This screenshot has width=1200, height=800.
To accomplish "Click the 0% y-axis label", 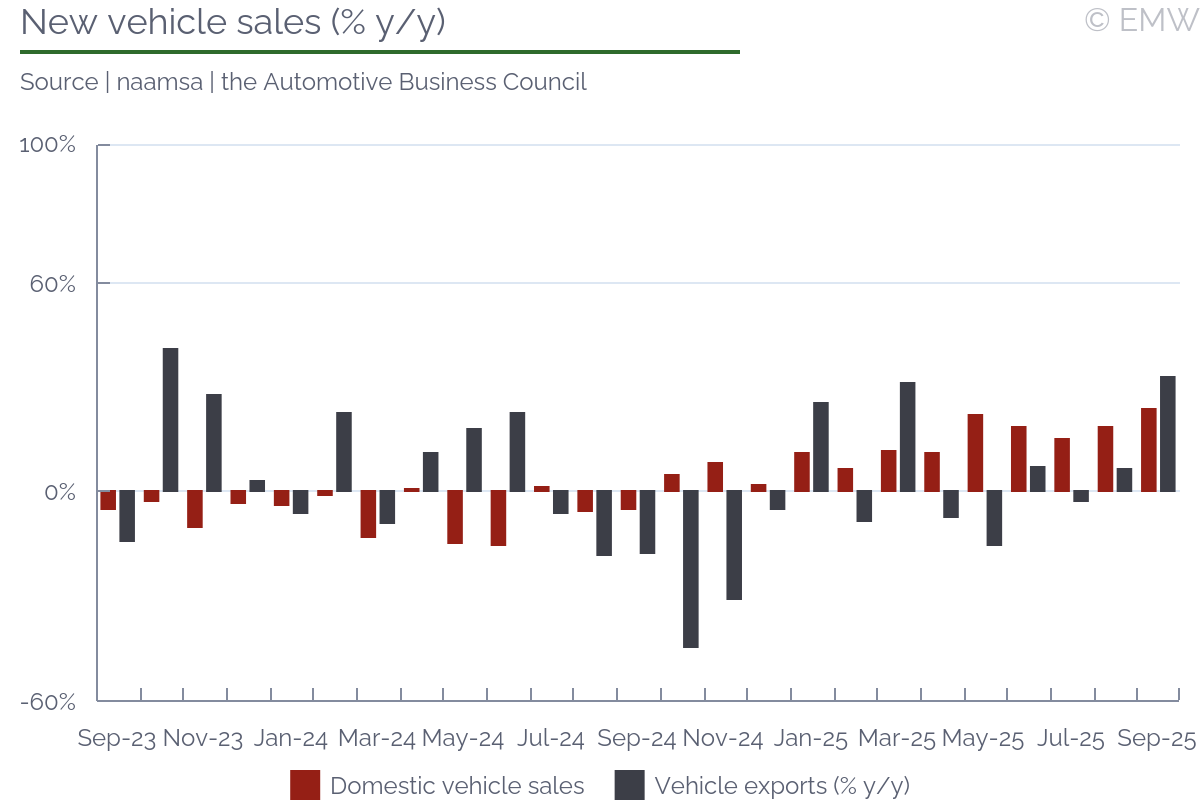I will 59,492.
